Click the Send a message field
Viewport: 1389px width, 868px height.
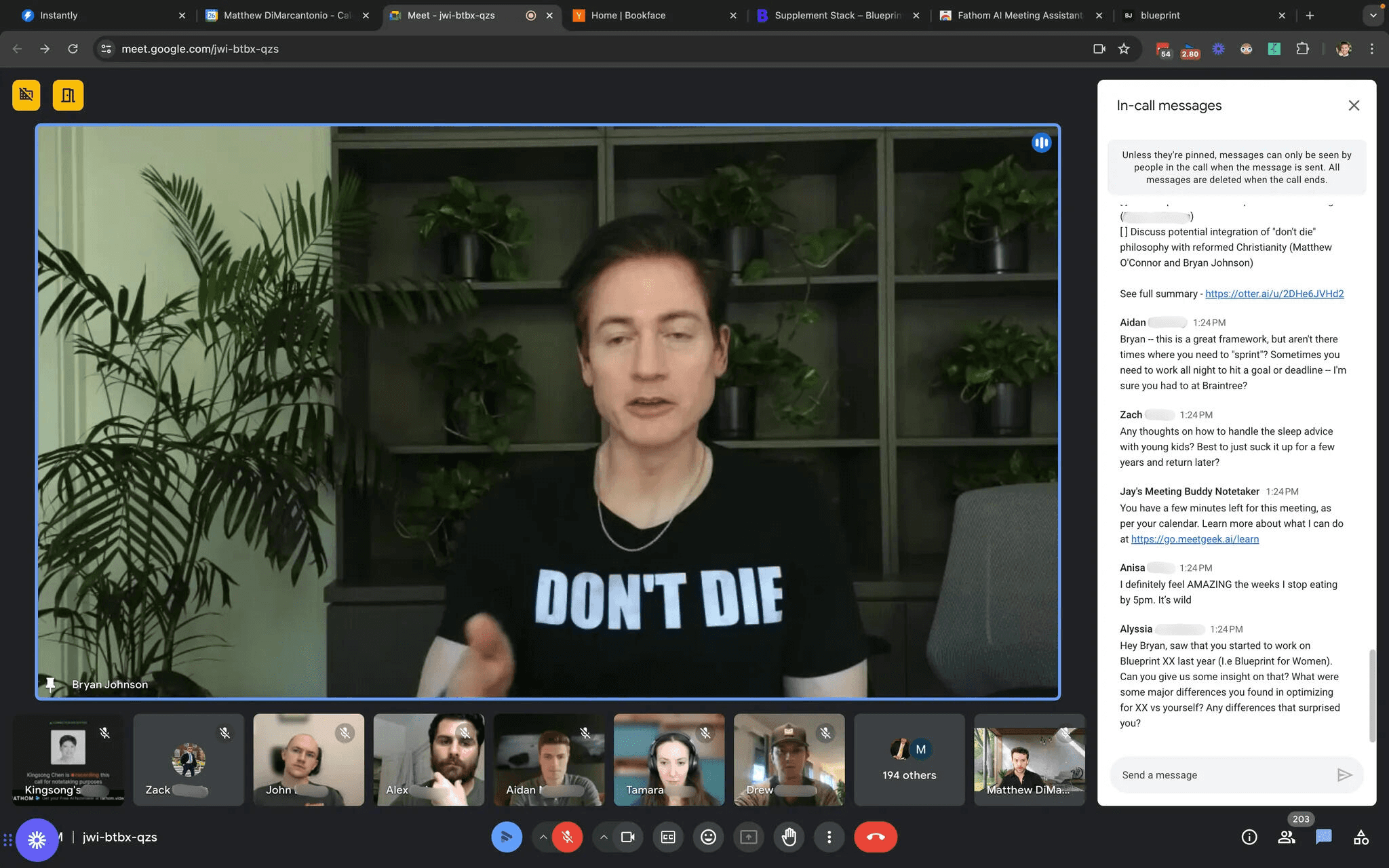tap(1221, 774)
